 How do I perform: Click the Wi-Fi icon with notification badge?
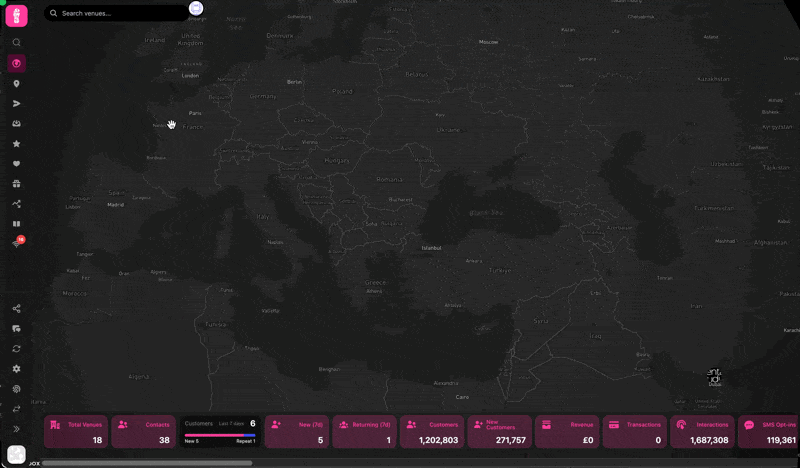(16, 243)
